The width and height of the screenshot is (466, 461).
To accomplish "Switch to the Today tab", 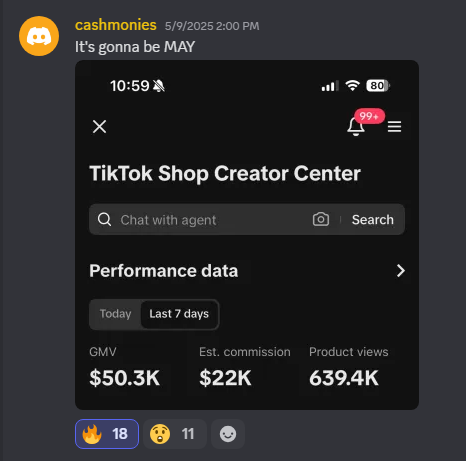I will click(x=115, y=314).
